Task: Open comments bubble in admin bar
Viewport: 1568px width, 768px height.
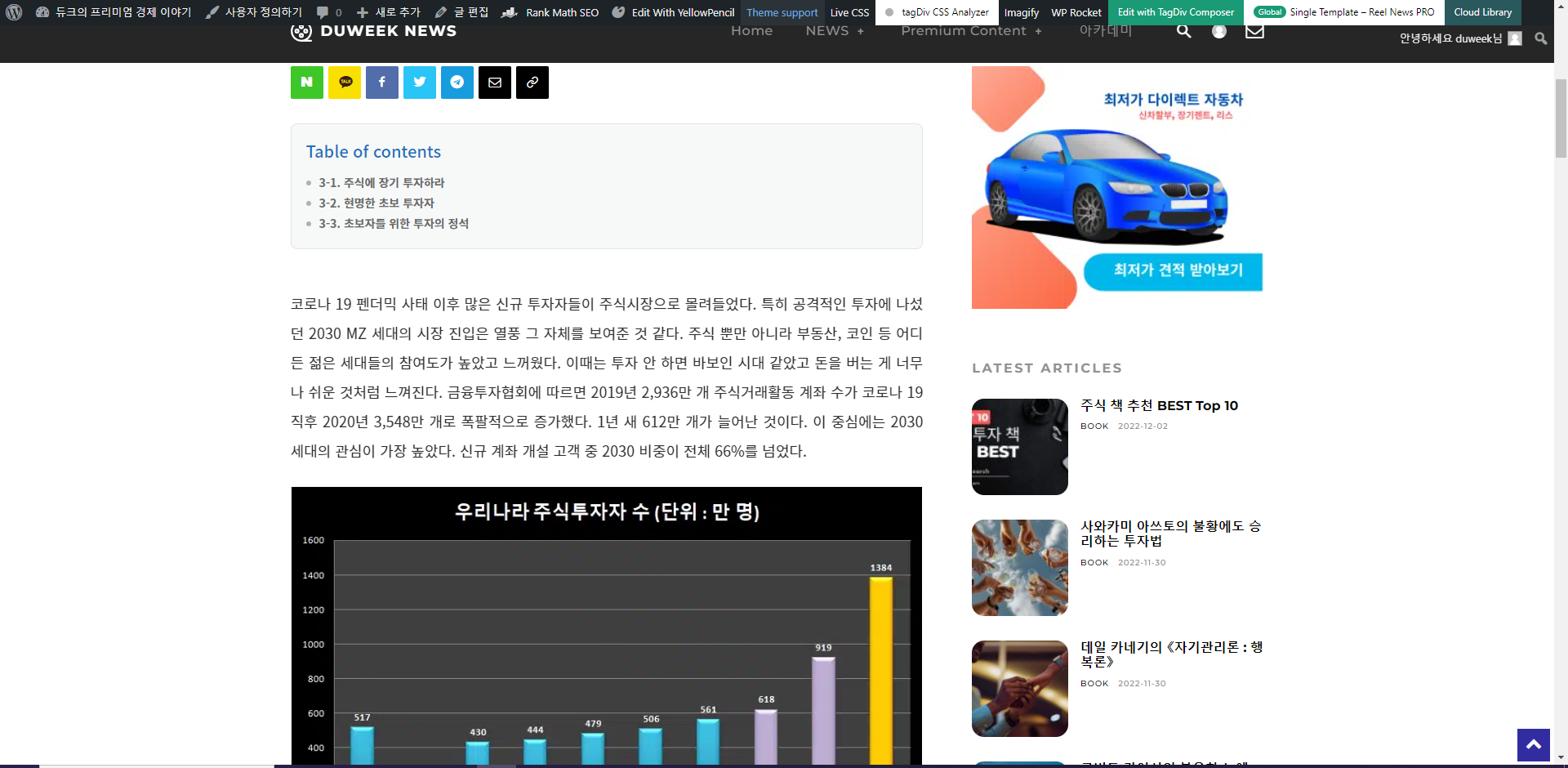Action: [329, 12]
